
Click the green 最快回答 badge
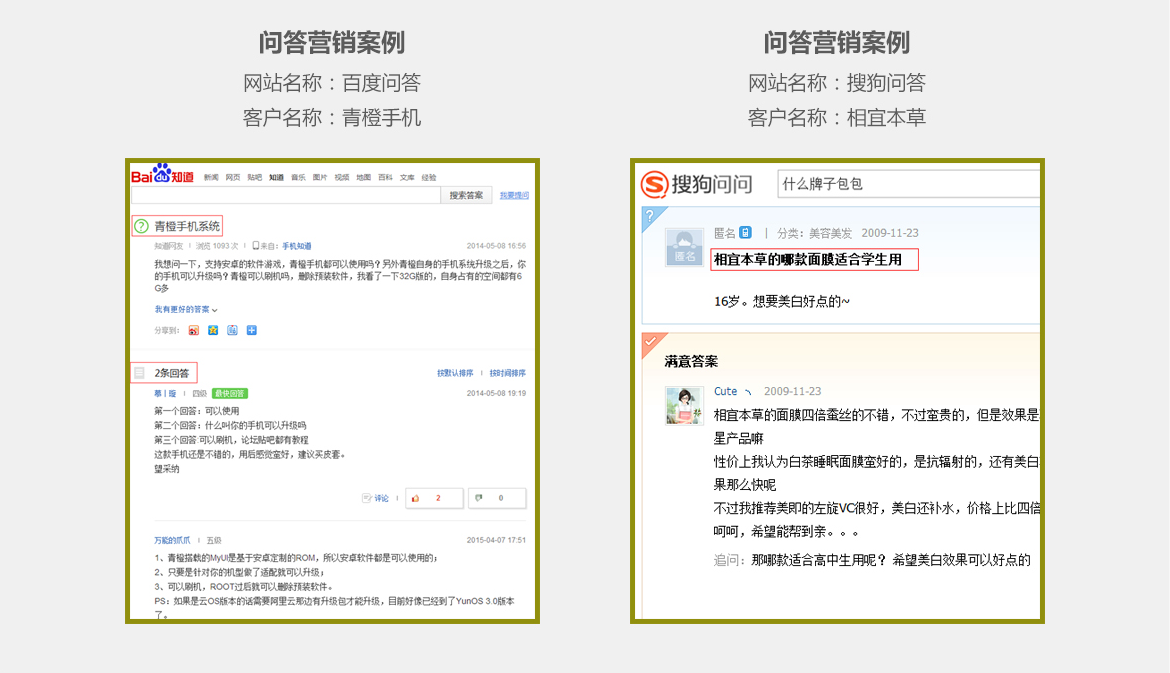click(x=230, y=393)
